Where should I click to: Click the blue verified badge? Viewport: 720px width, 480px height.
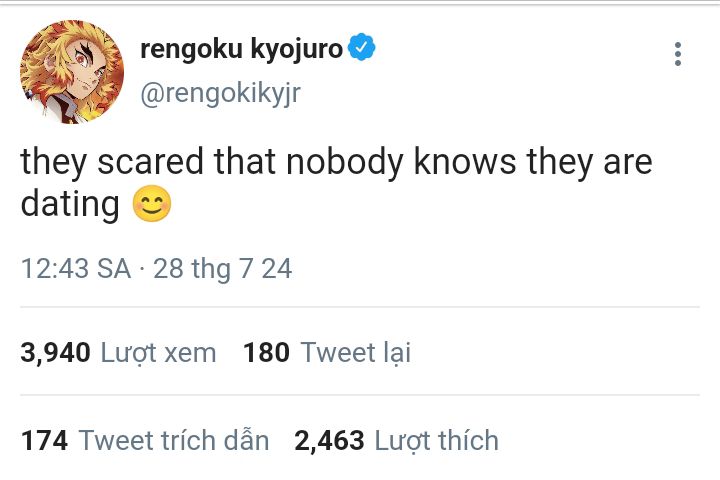[x=361, y=48]
